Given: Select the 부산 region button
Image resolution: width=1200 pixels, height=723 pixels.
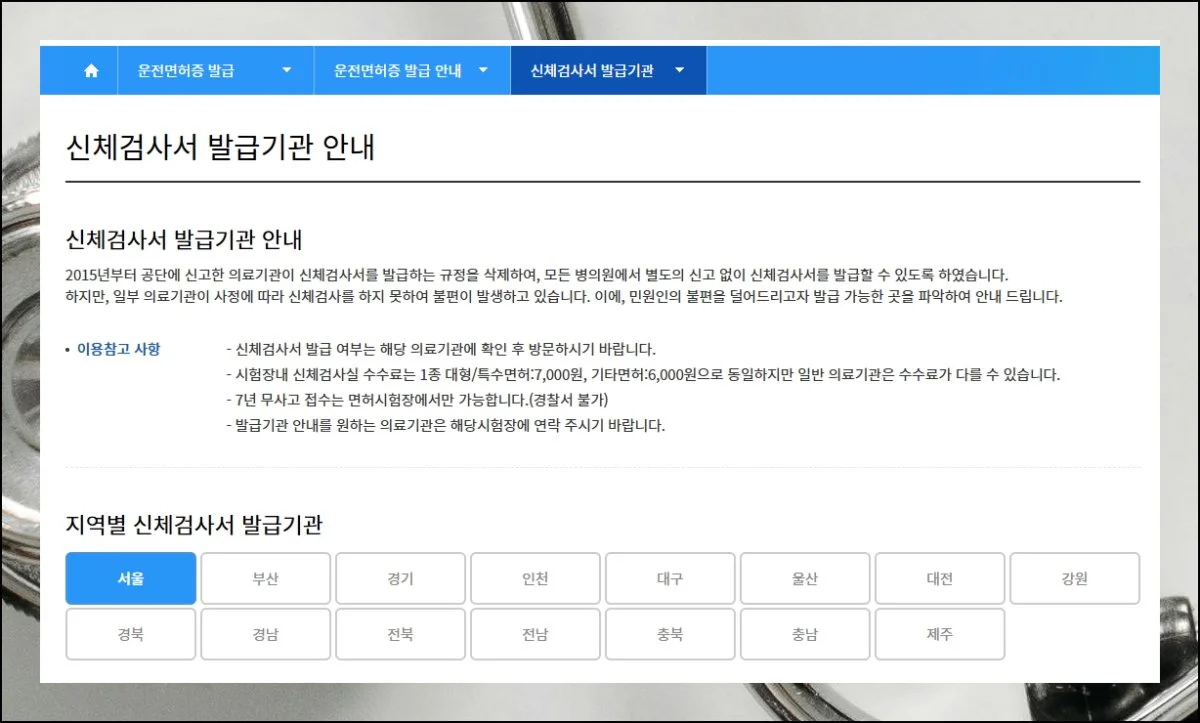Looking at the screenshot, I should 265,579.
